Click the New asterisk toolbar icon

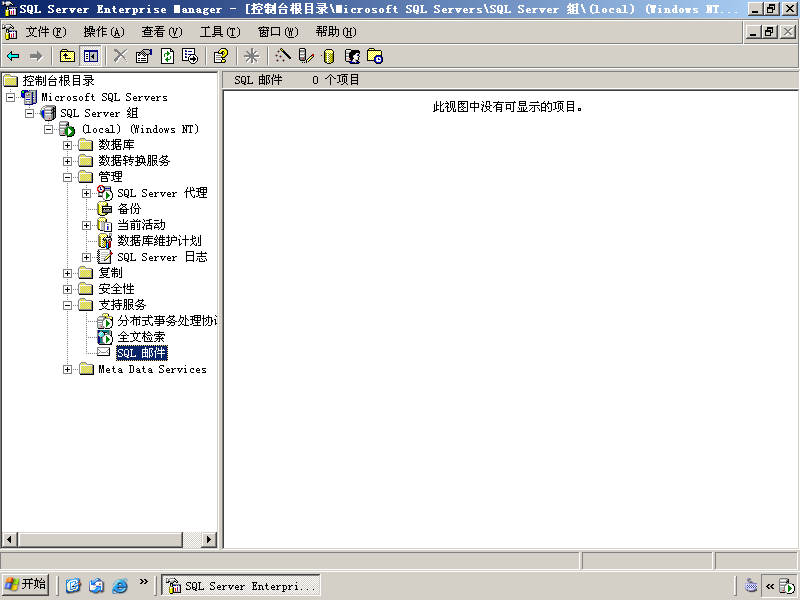[x=252, y=56]
